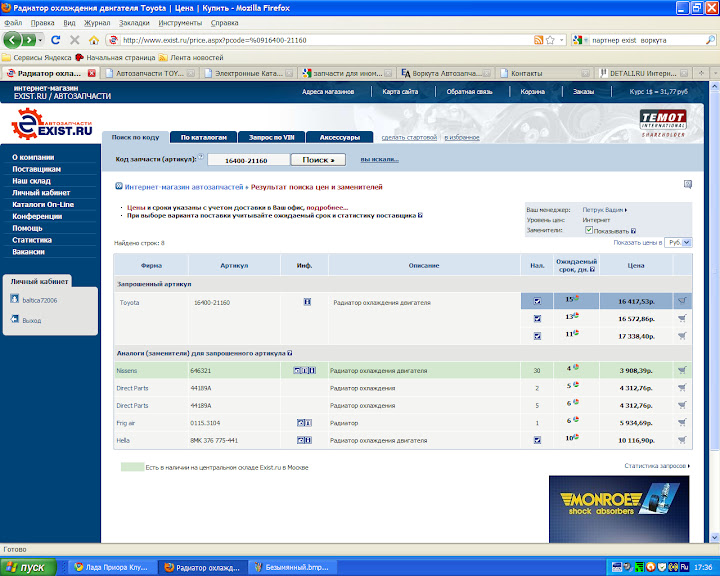Add Nissens 3 908,39р. radiator to cart
This screenshot has height=576, width=720.
pos(682,370)
